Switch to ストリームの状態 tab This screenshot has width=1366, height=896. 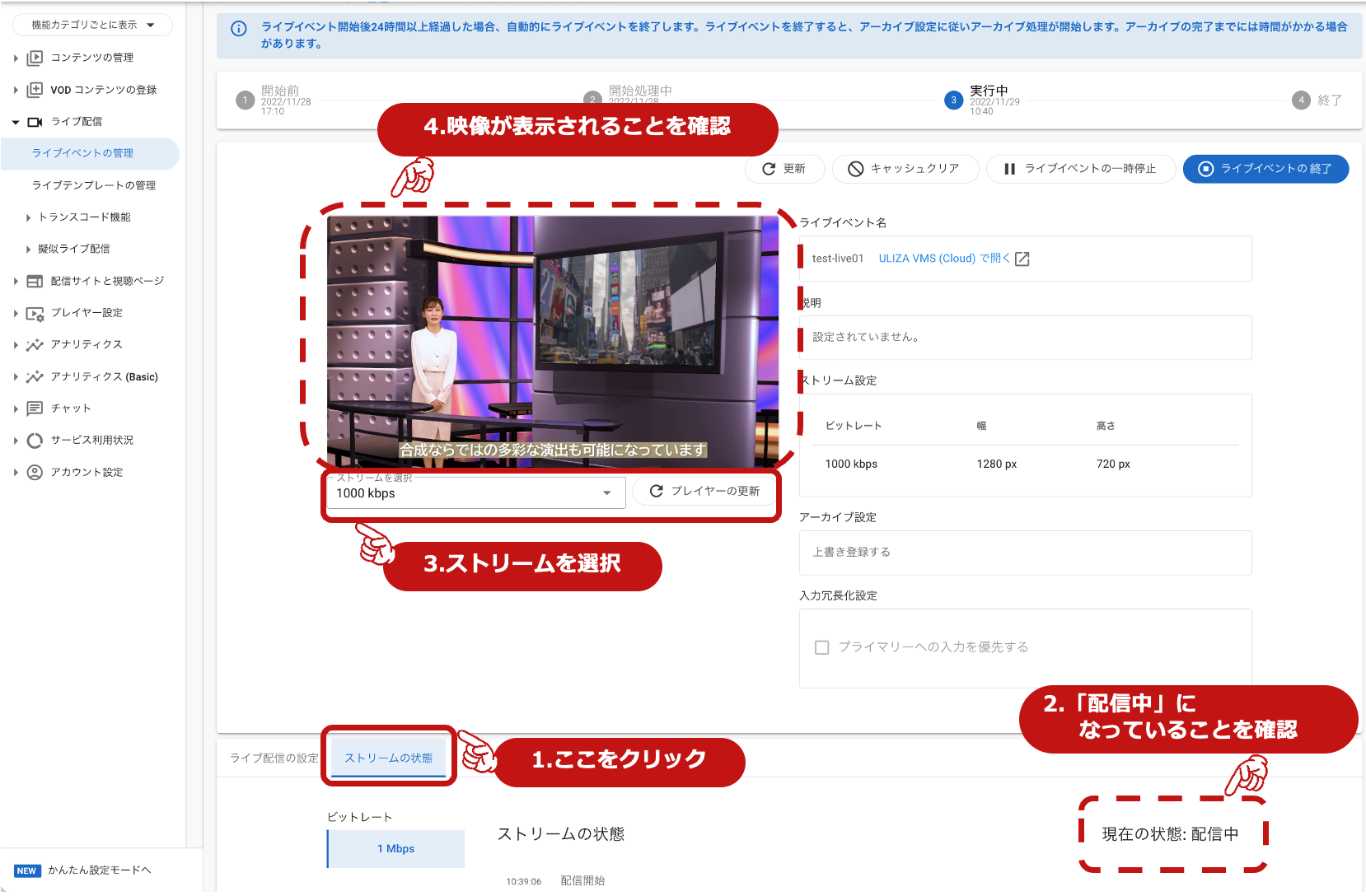(x=388, y=758)
